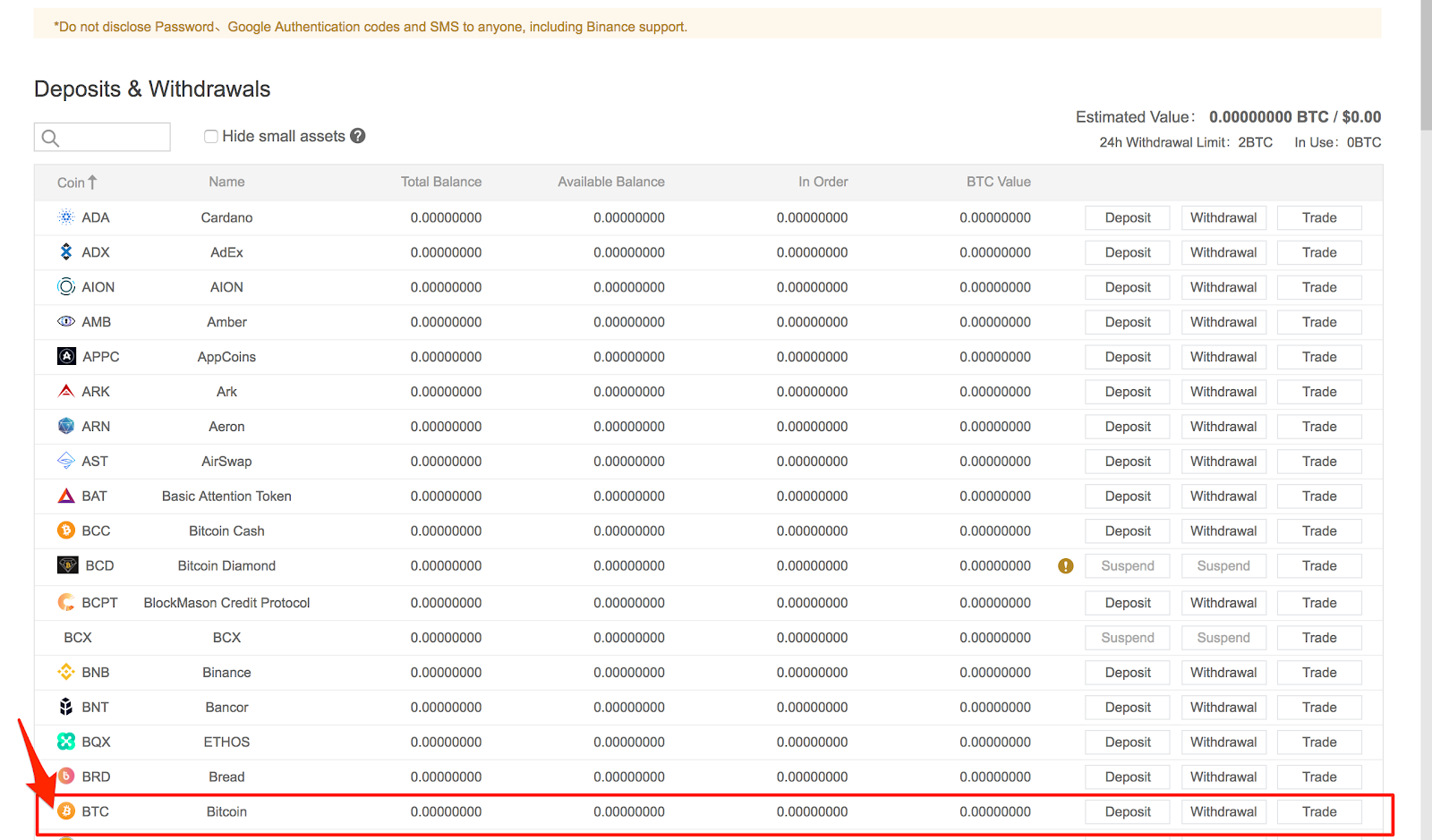Click the In Order column header
The width and height of the screenshot is (1432, 840).
[823, 182]
